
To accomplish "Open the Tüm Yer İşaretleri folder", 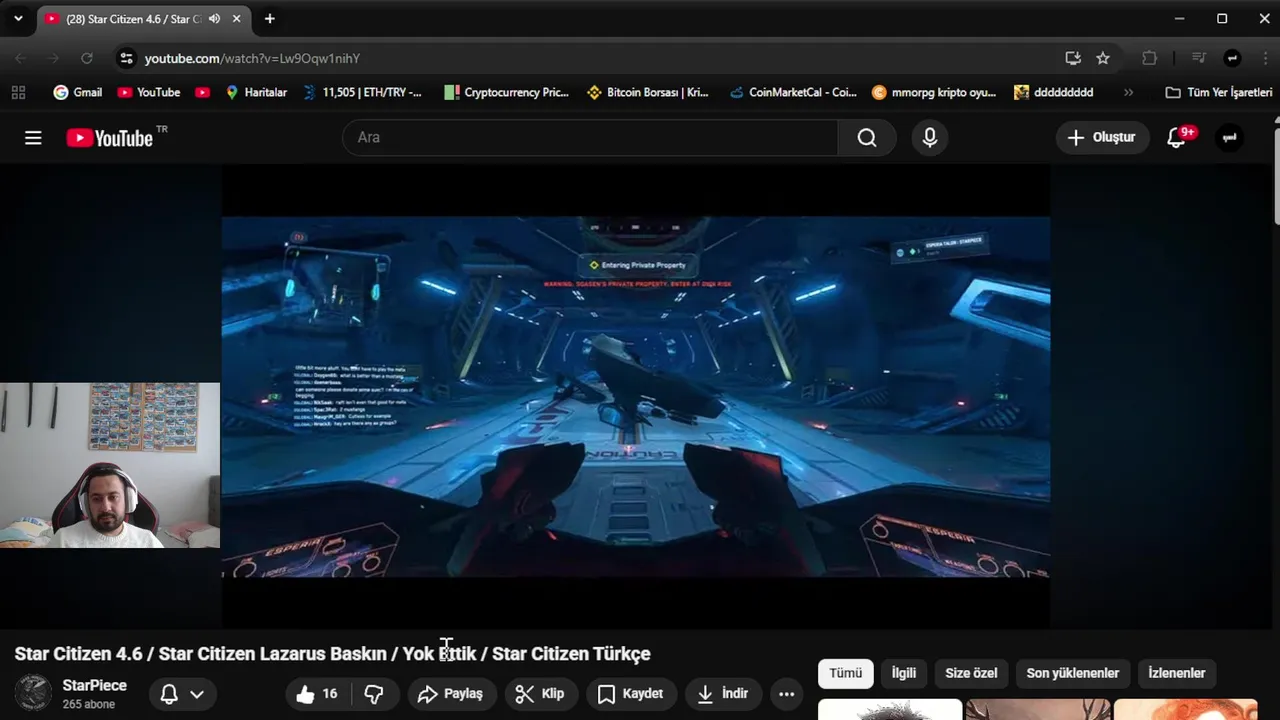I will [x=1218, y=92].
